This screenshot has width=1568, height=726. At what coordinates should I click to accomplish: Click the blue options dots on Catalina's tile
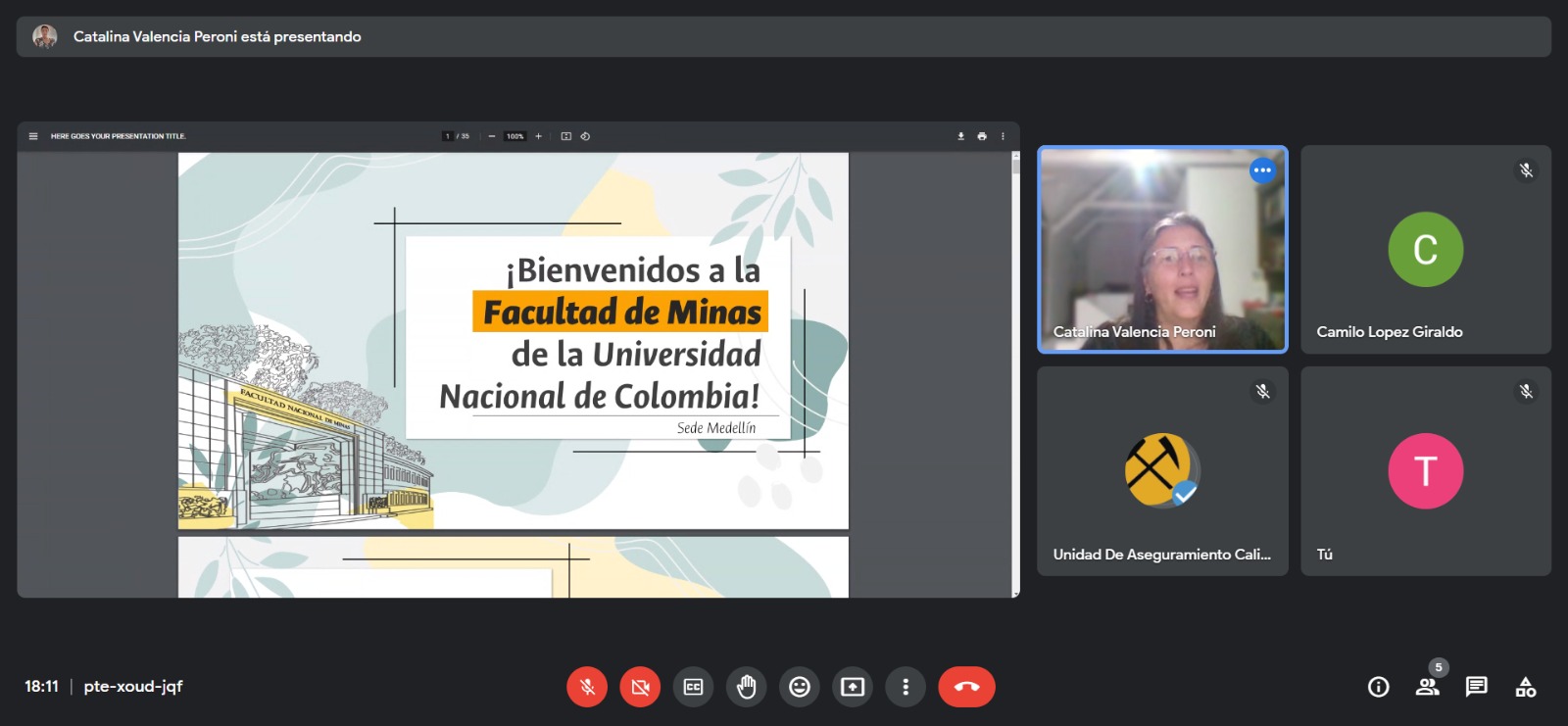pos(1262,170)
